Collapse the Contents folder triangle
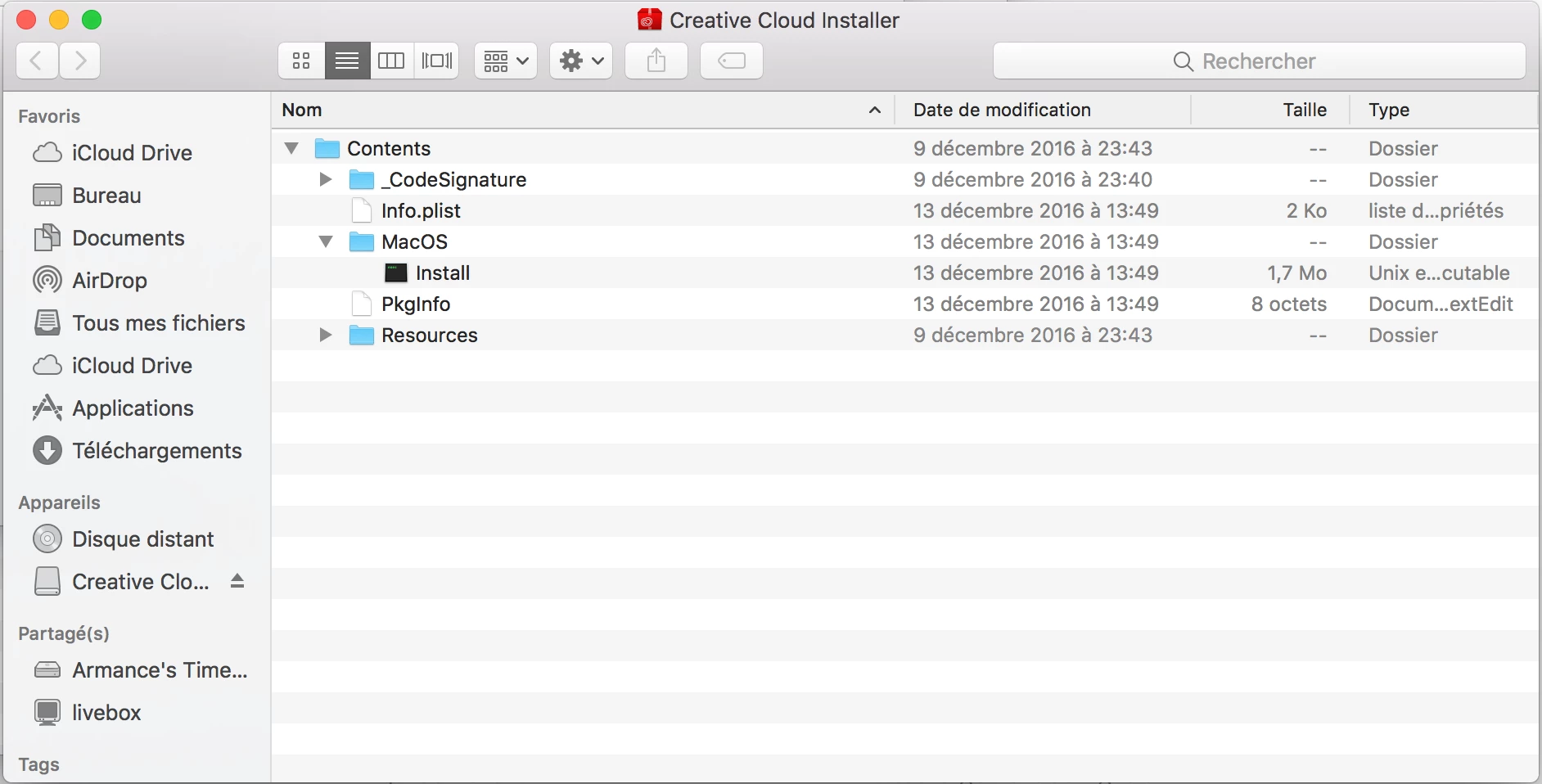The image size is (1542, 784). click(x=291, y=148)
